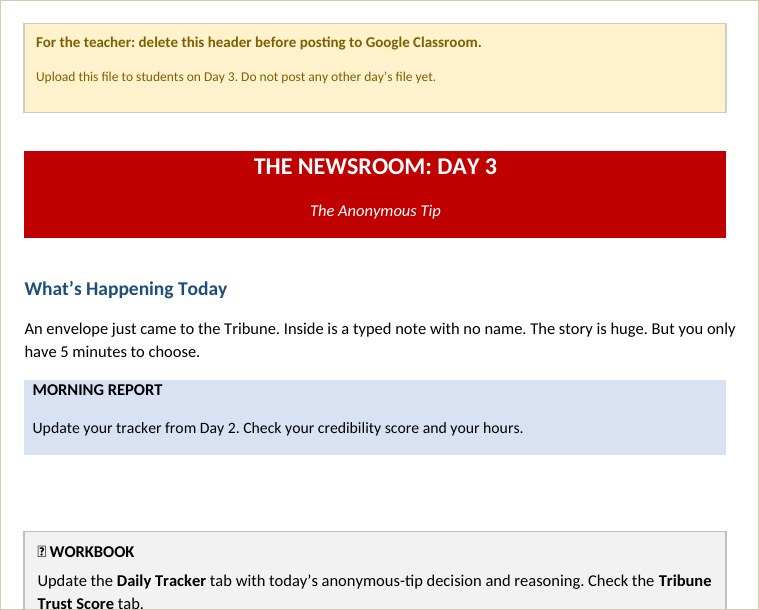
Task: Click the 'MORNING REPORT' label
Action: pos(97,390)
